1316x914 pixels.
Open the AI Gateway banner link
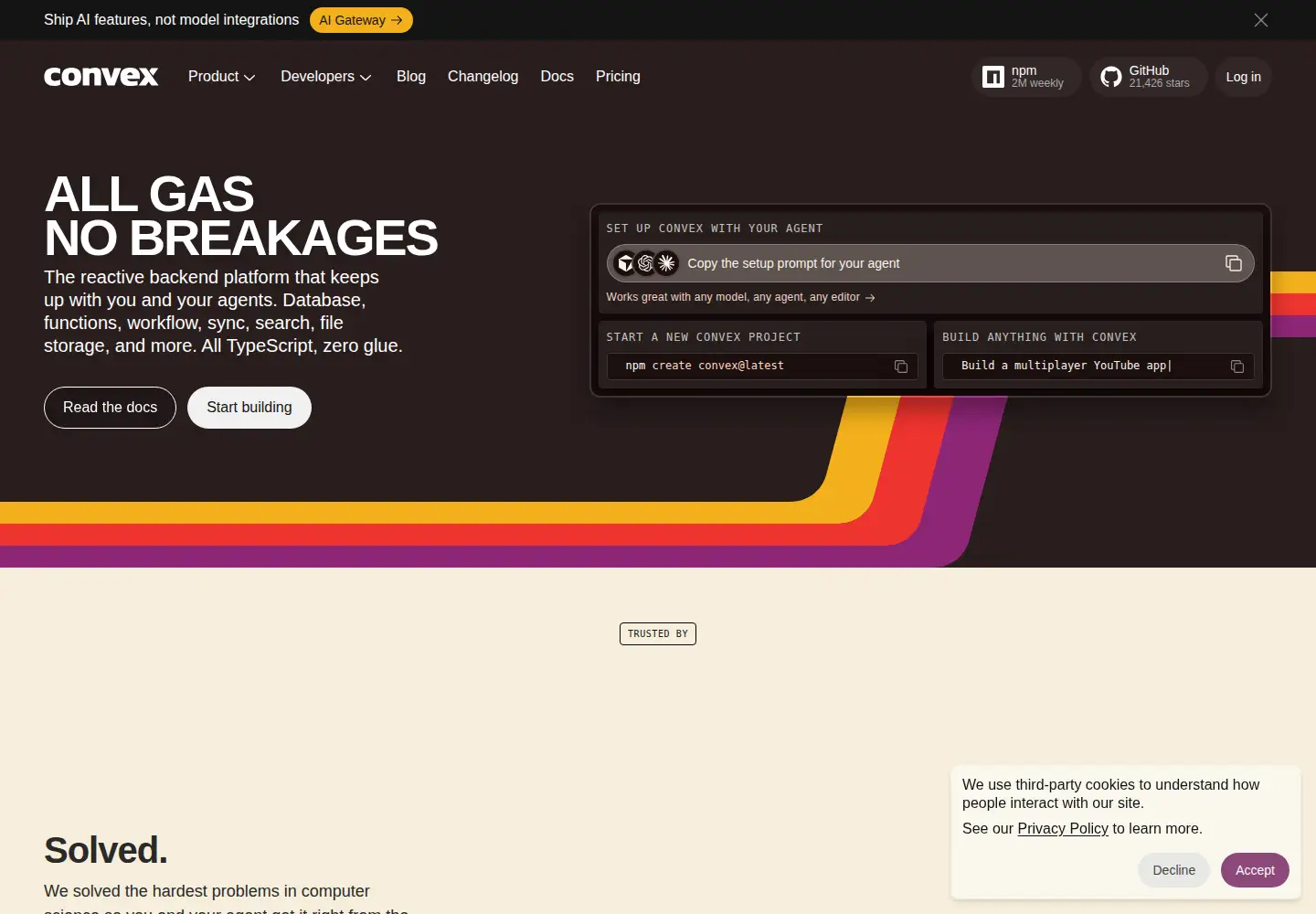(361, 20)
